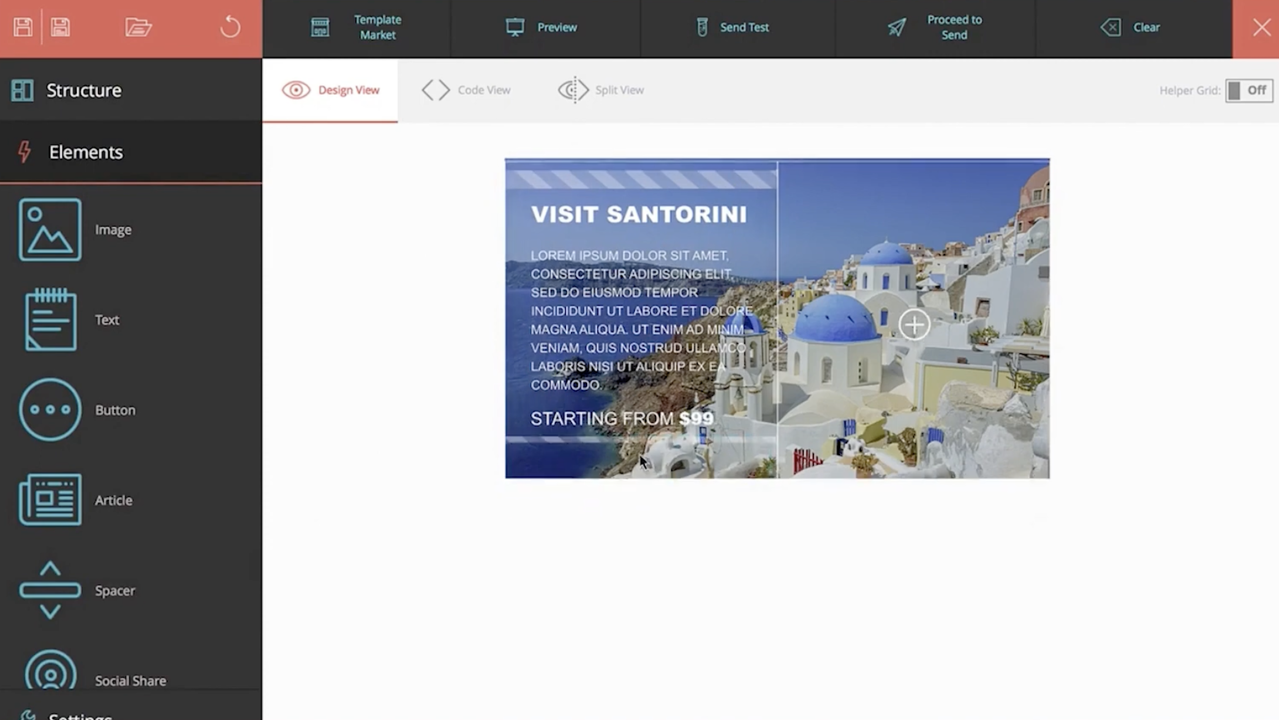Image resolution: width=1279 pixels, height=720 pixels.
Task: Select the Image element icon
Action: tap(50, 230)
